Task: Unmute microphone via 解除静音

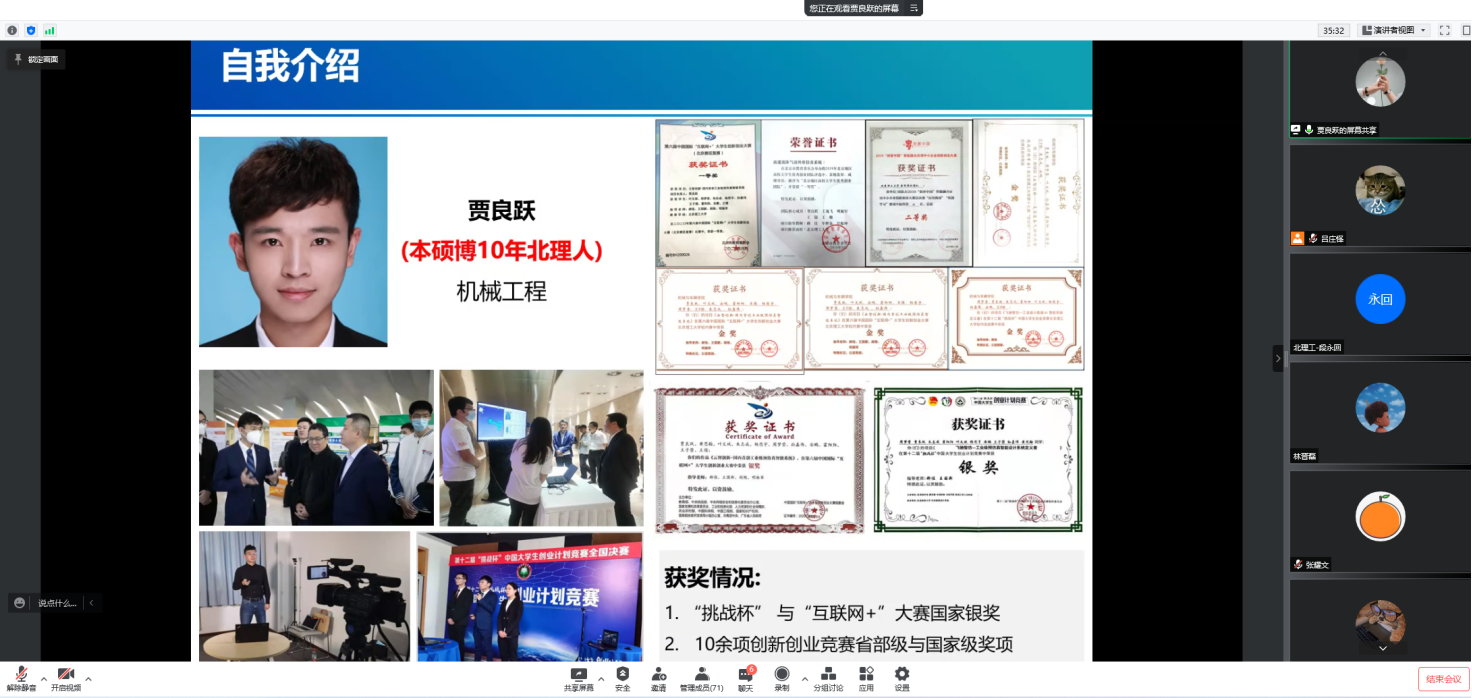Action: [x=21, y=677]
